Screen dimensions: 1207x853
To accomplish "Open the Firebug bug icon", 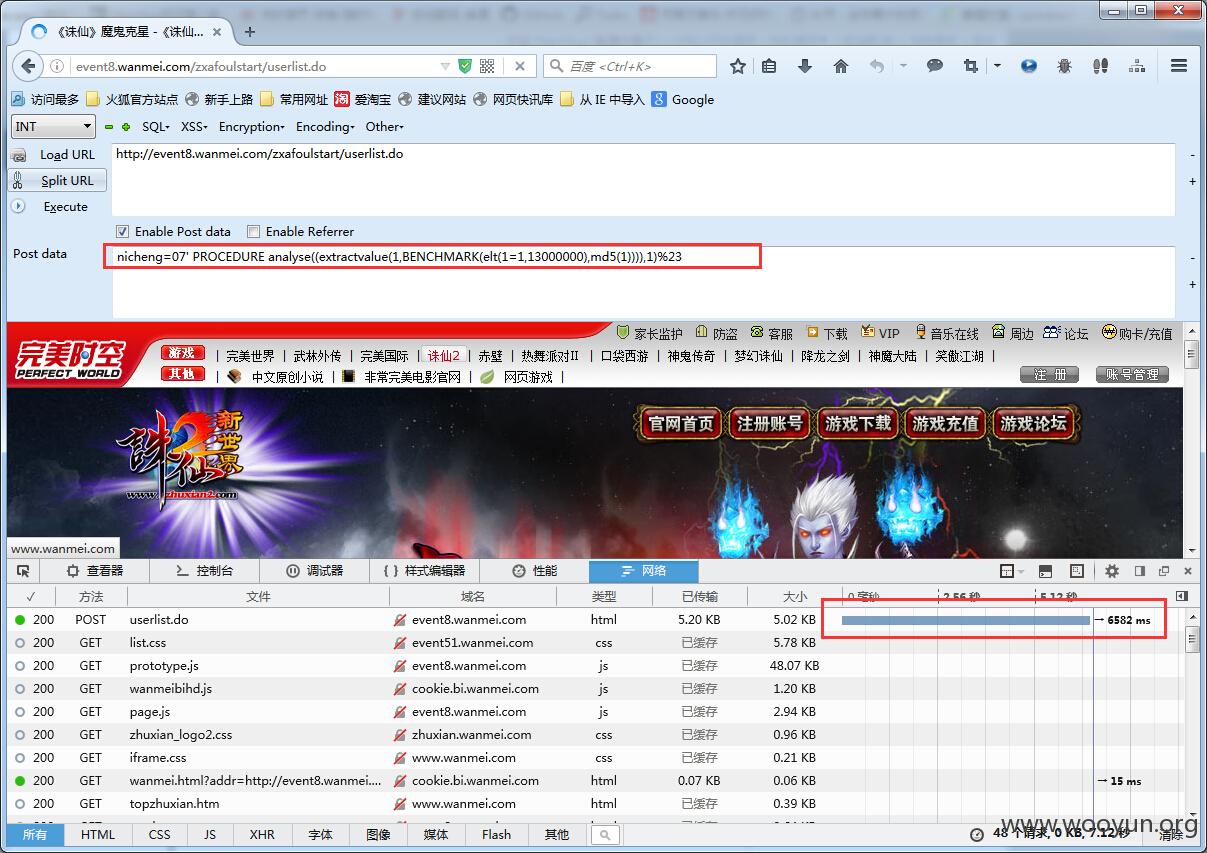I will pyautogui.click(x=1065, y=66).
